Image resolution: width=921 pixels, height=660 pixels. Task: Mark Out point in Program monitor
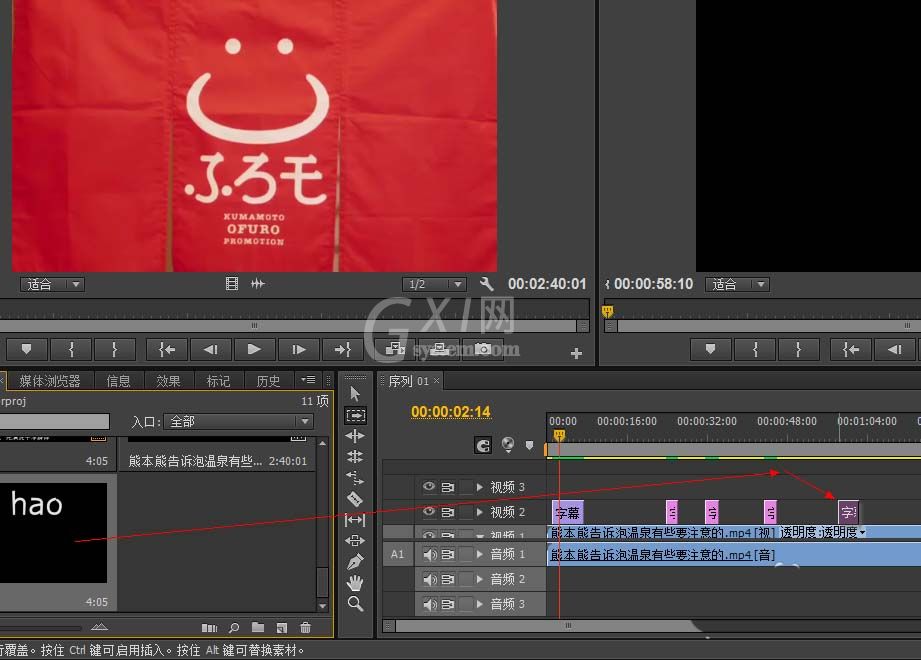coord(798,349)
